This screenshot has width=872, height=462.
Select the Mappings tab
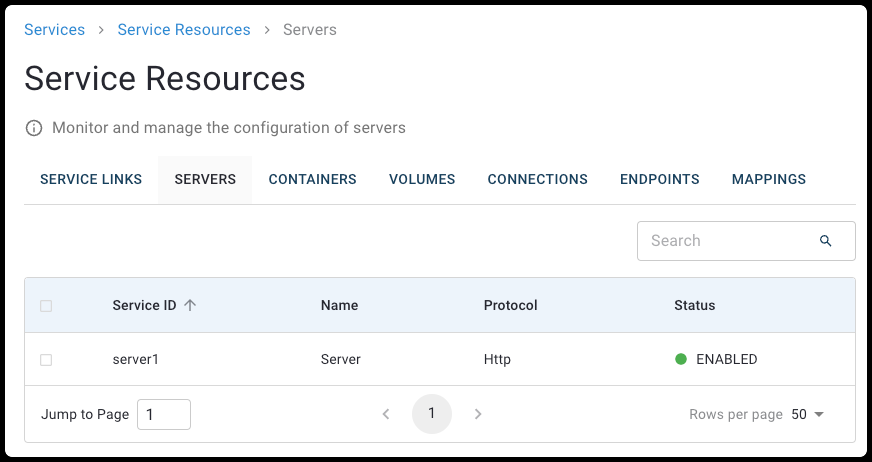point(768,180)
